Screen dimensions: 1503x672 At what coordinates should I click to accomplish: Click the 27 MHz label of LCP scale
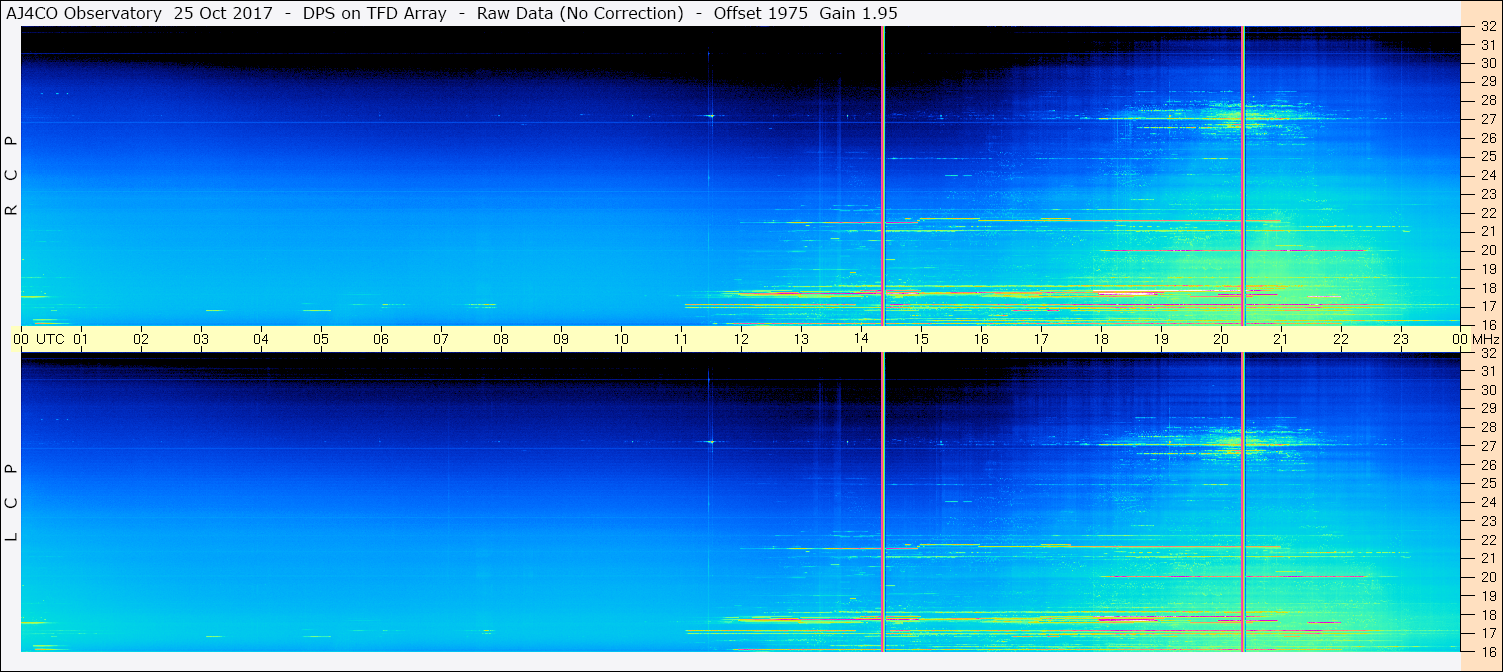pyautogui.click(x=1488, y=446)
